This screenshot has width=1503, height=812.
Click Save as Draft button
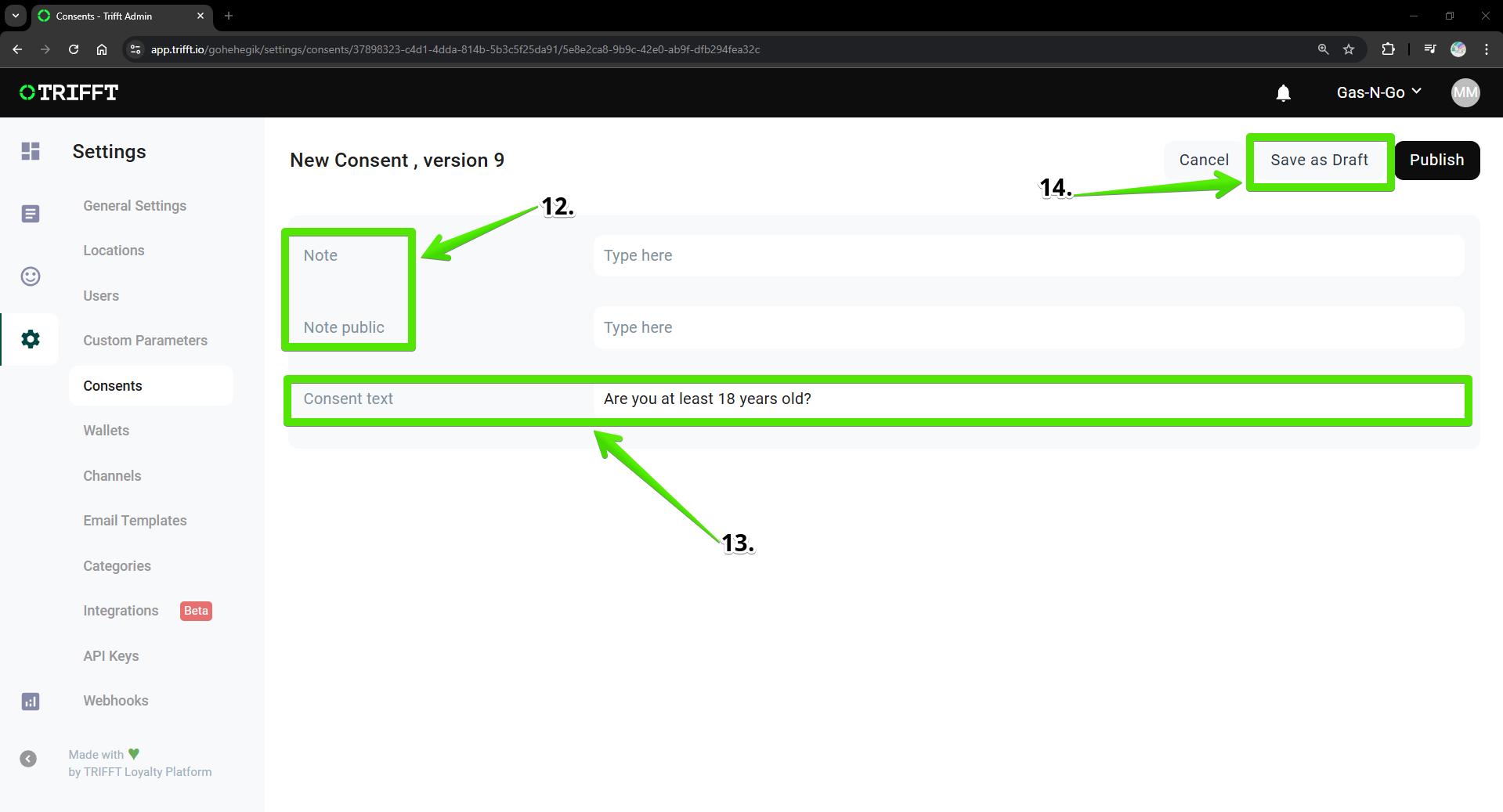coord(1319,160)
